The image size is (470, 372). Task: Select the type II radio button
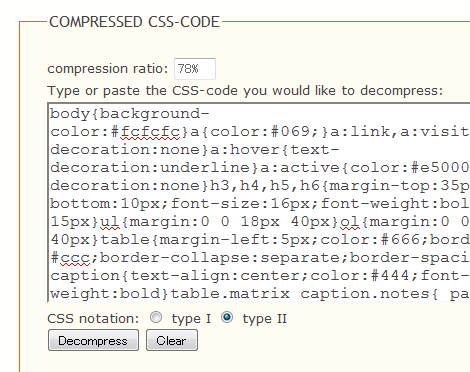[x=227, y=317]
